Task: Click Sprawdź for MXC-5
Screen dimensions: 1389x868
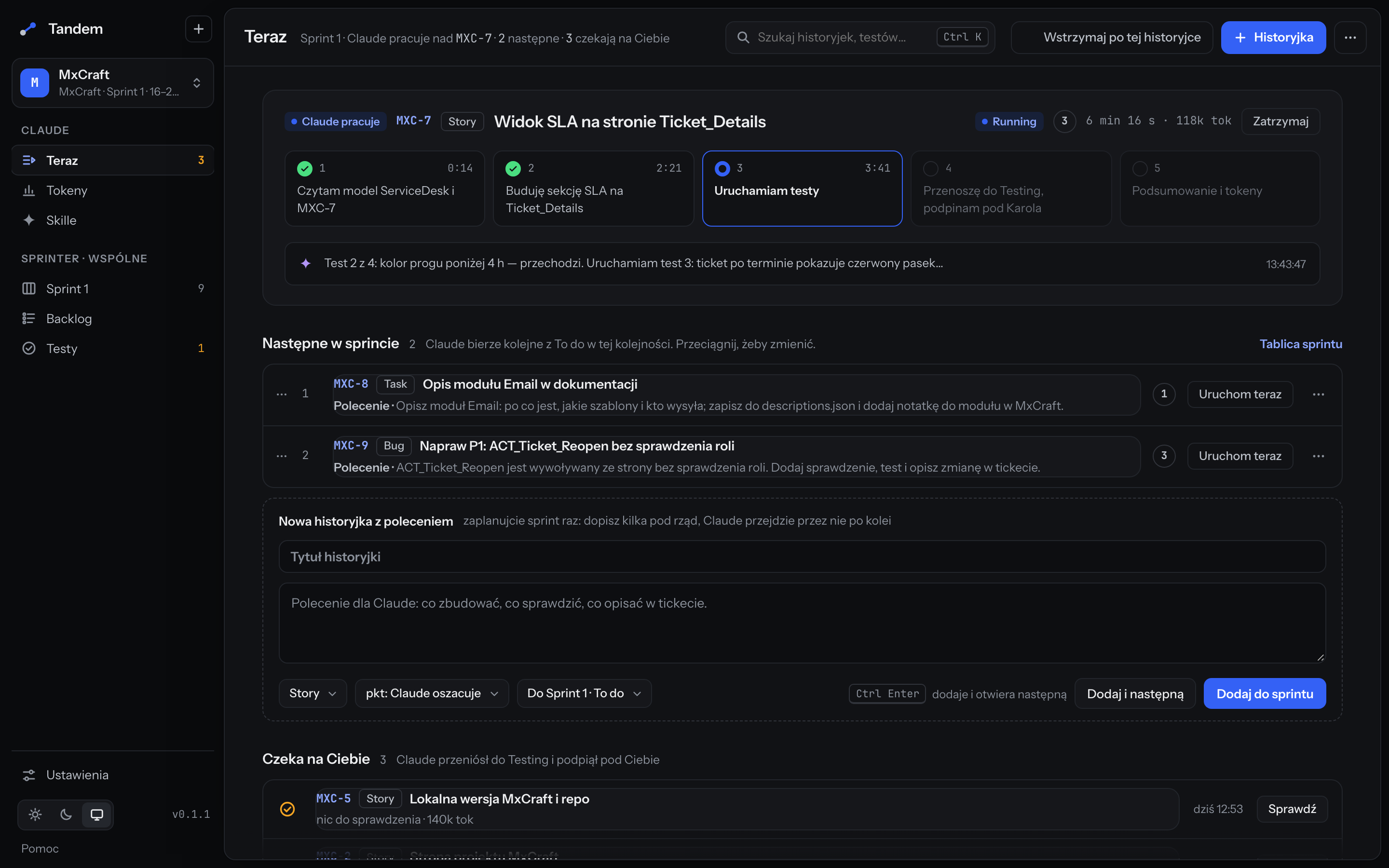Action: [1292, 809]
